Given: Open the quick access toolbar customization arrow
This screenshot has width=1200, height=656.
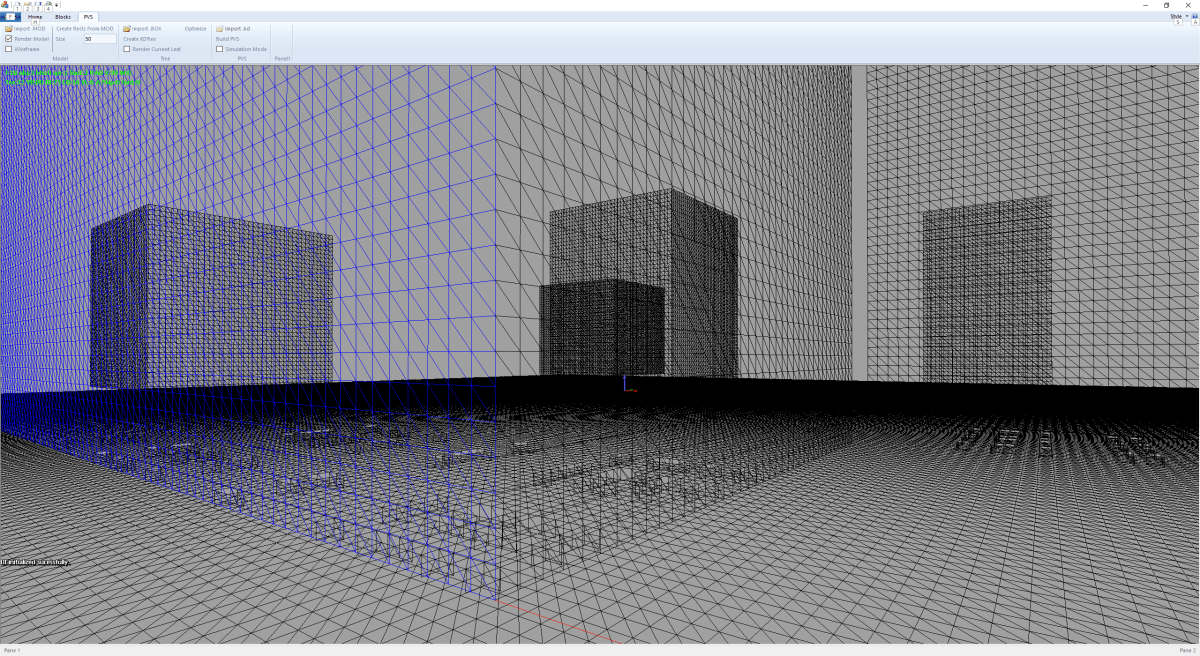Looking at the screenshot, I should click(x=56, y=4).
